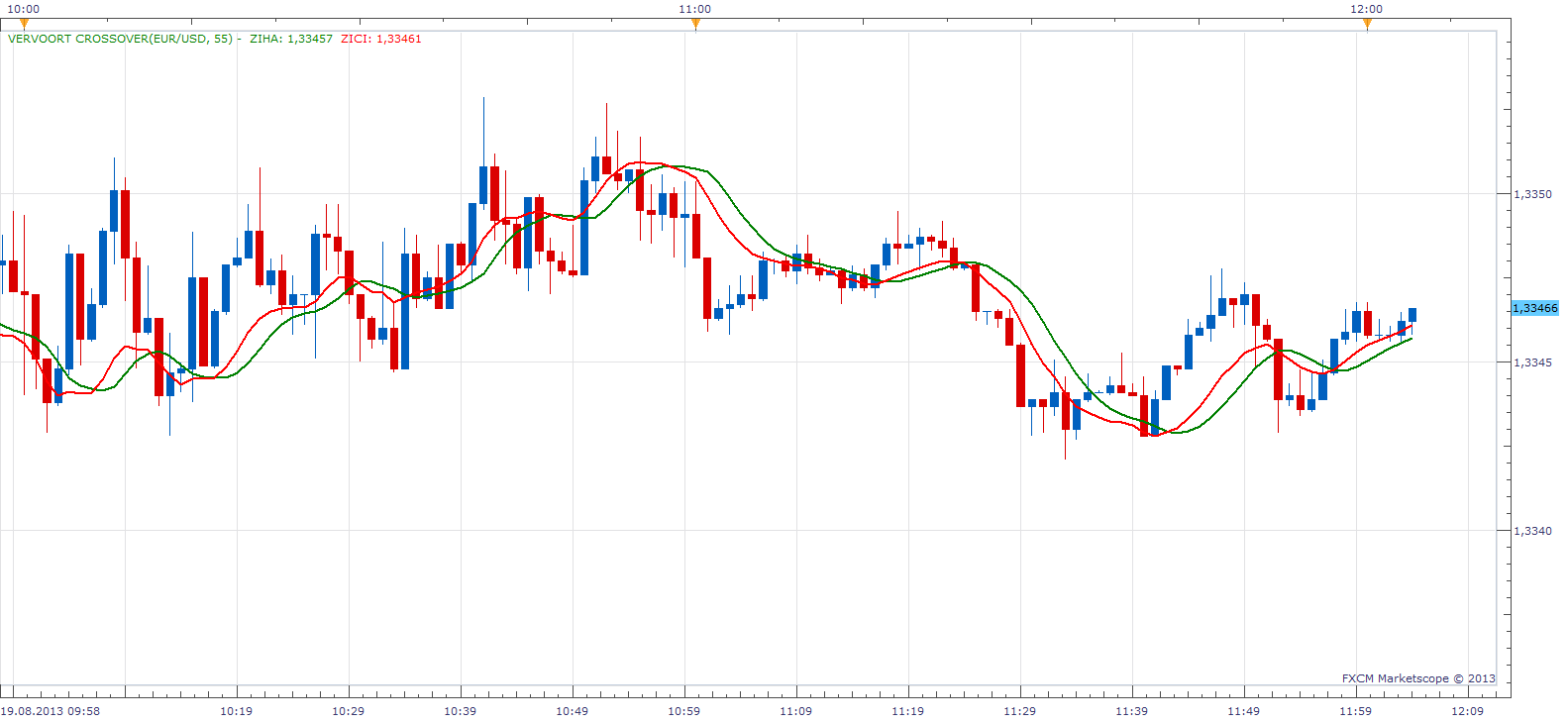Click the 1,3345 price axis label
1568x723 pixels.
coord(1532,362)
